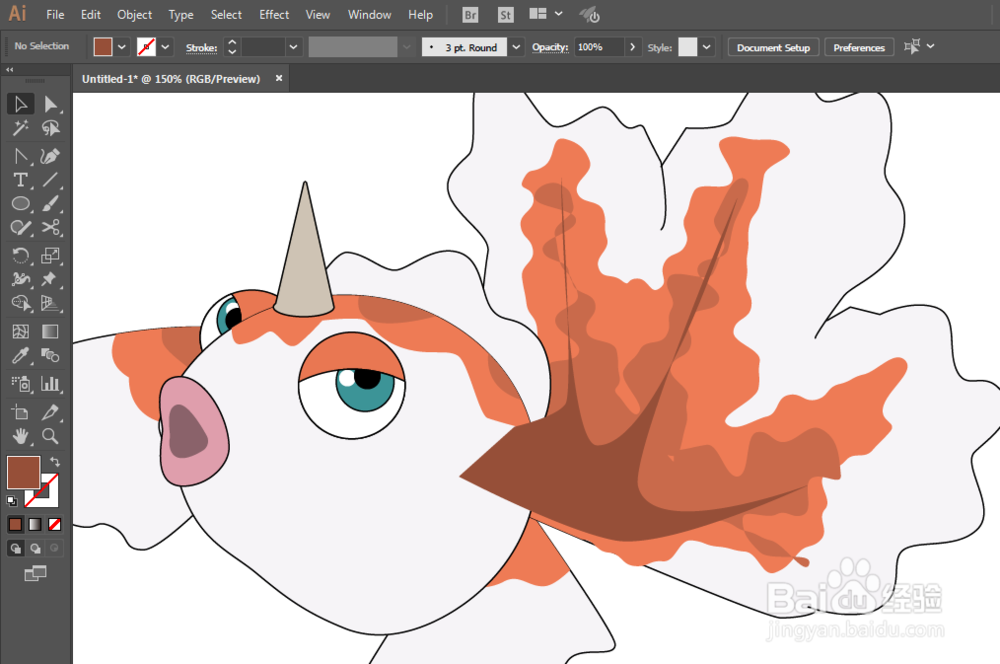Swap fill and stroke colors

point(55,461)
